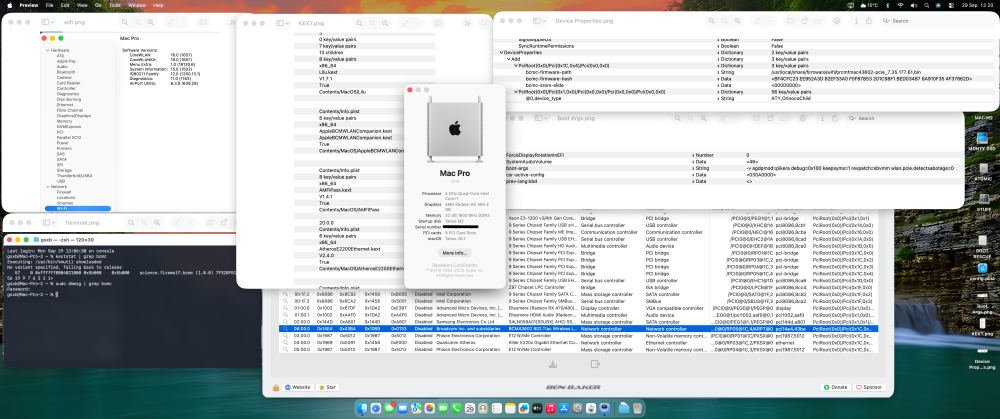Click the boot-args row in Boot Args.png

pos(733,168)
